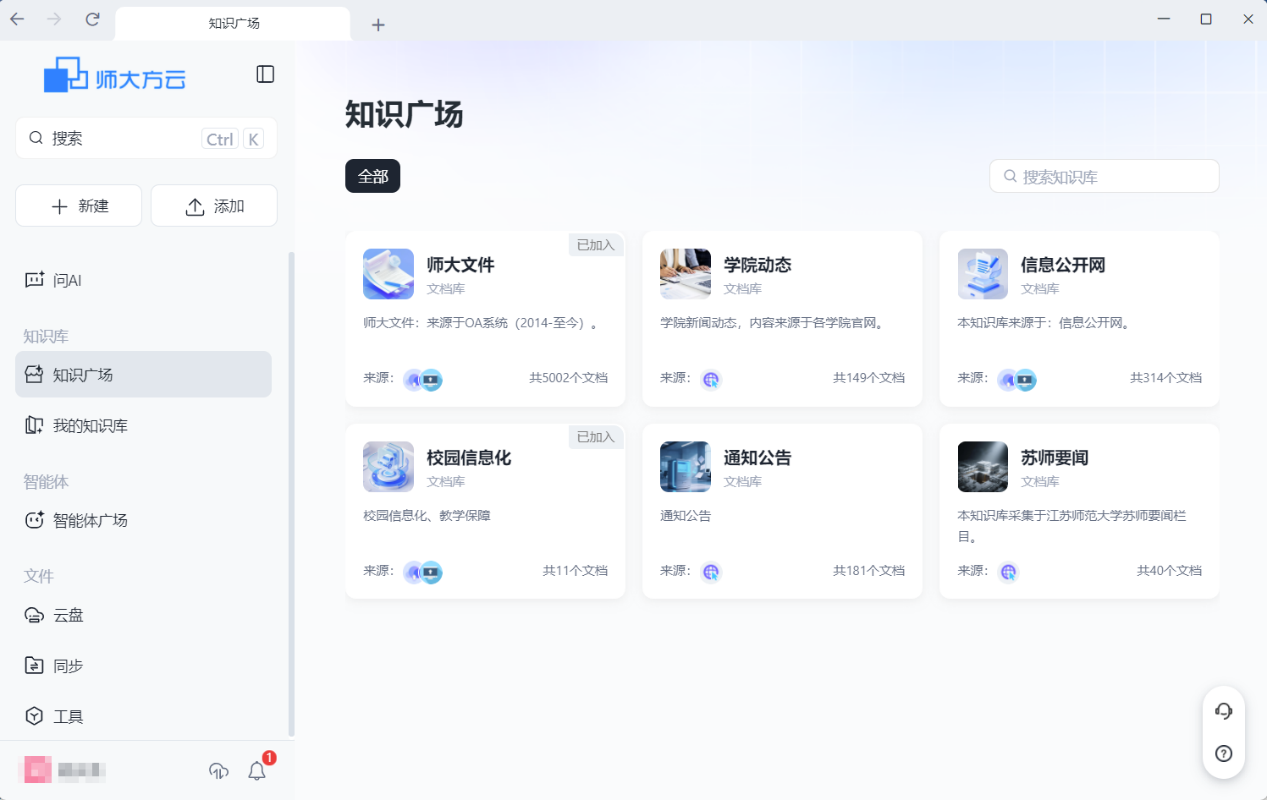Image resolution: width=1267 pixels, height=800 pixels.
Task: Click the 添加 upload button
Action: pyautogui.click(x=214, y=206)
